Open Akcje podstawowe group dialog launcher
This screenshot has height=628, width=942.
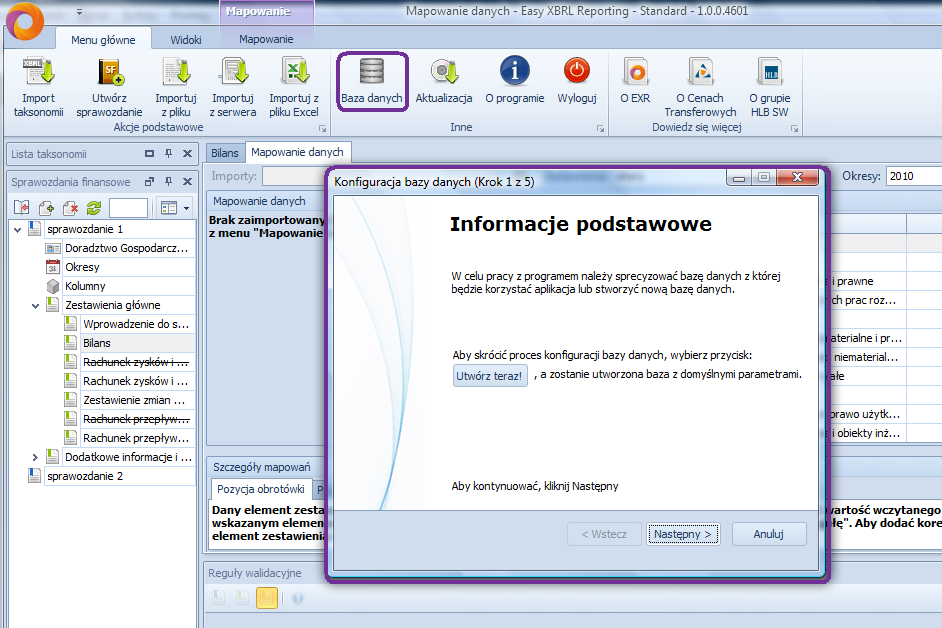(323, 129)
